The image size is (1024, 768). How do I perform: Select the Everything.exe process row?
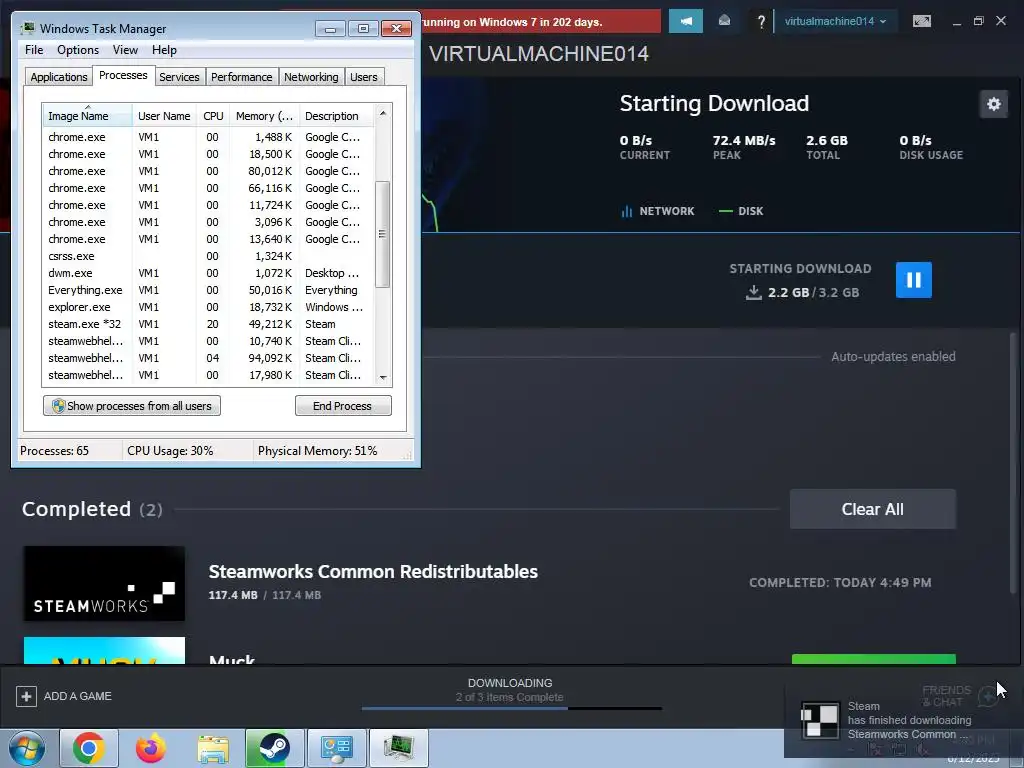(209, 290)
